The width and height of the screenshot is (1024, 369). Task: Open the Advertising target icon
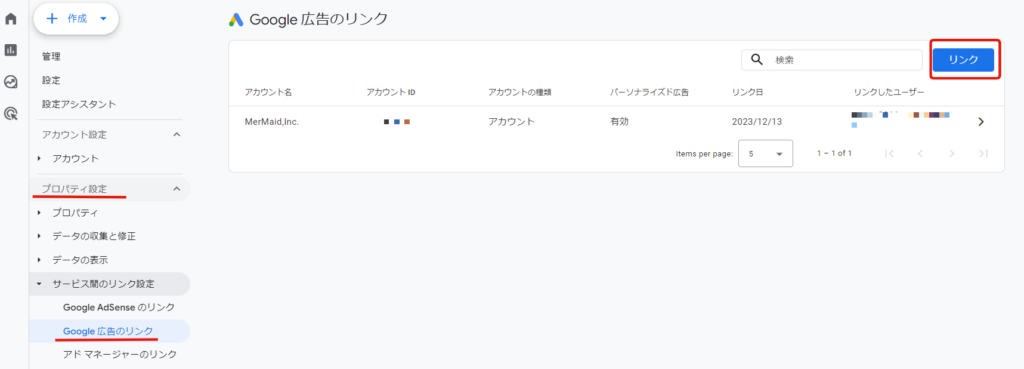point(10,114)
